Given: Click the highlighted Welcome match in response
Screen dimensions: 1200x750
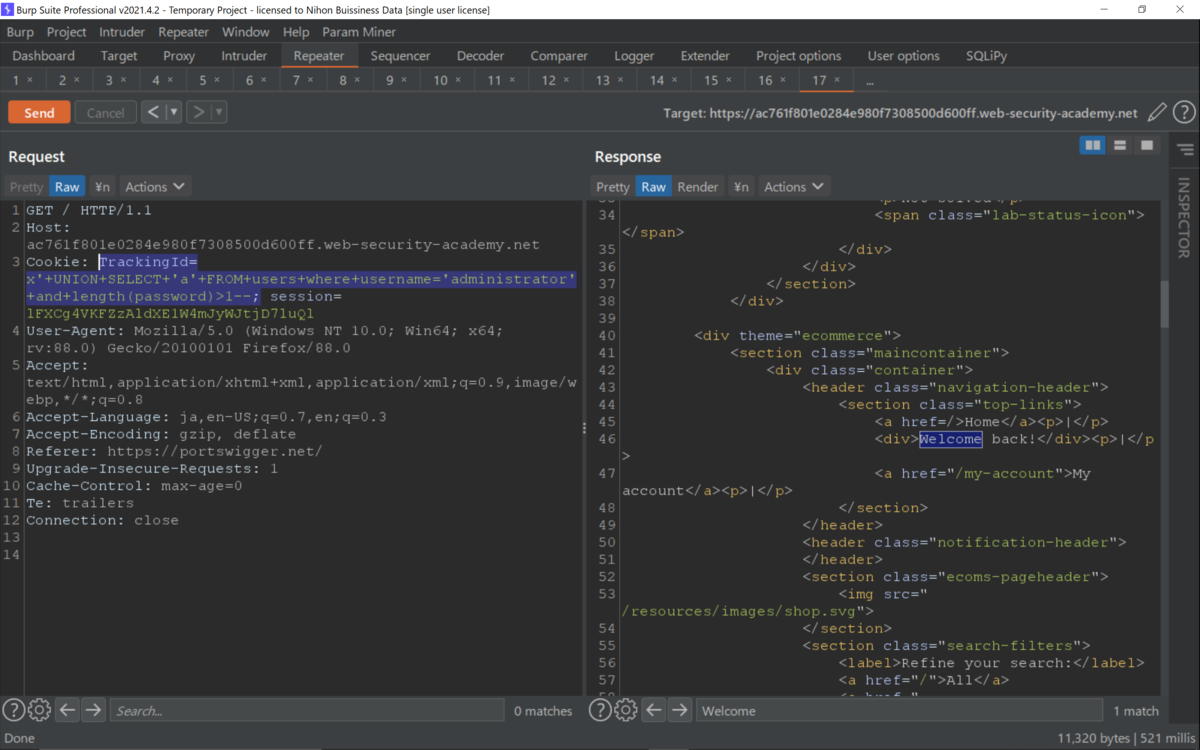Looking at the screenshot, I should (950, 439).
